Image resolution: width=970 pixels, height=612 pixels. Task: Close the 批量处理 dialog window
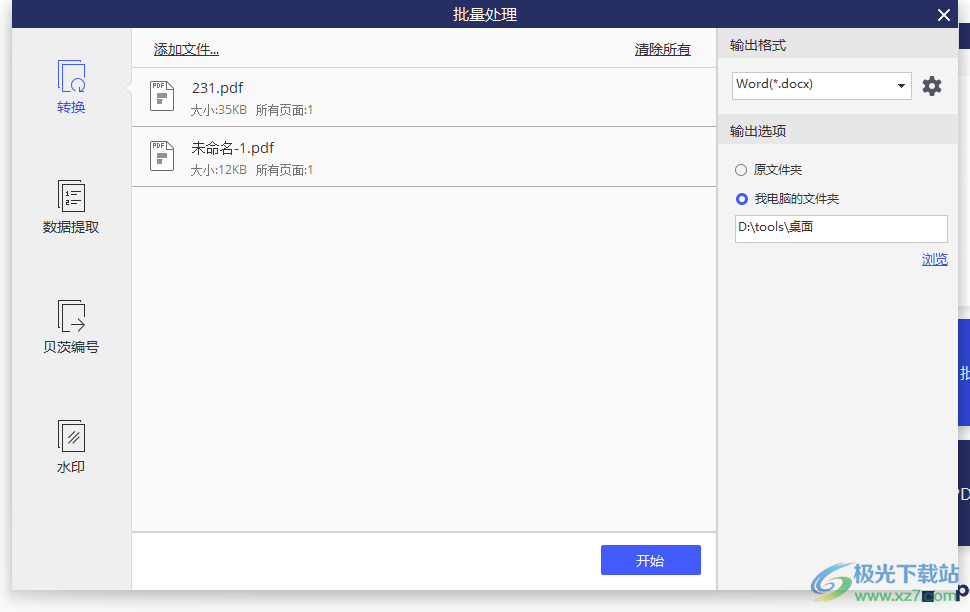click(943, 15)
